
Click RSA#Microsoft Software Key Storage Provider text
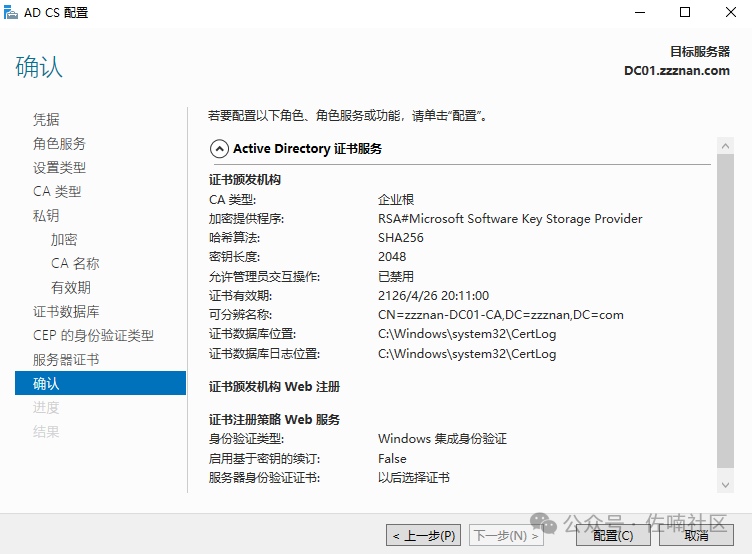point(510,219)
